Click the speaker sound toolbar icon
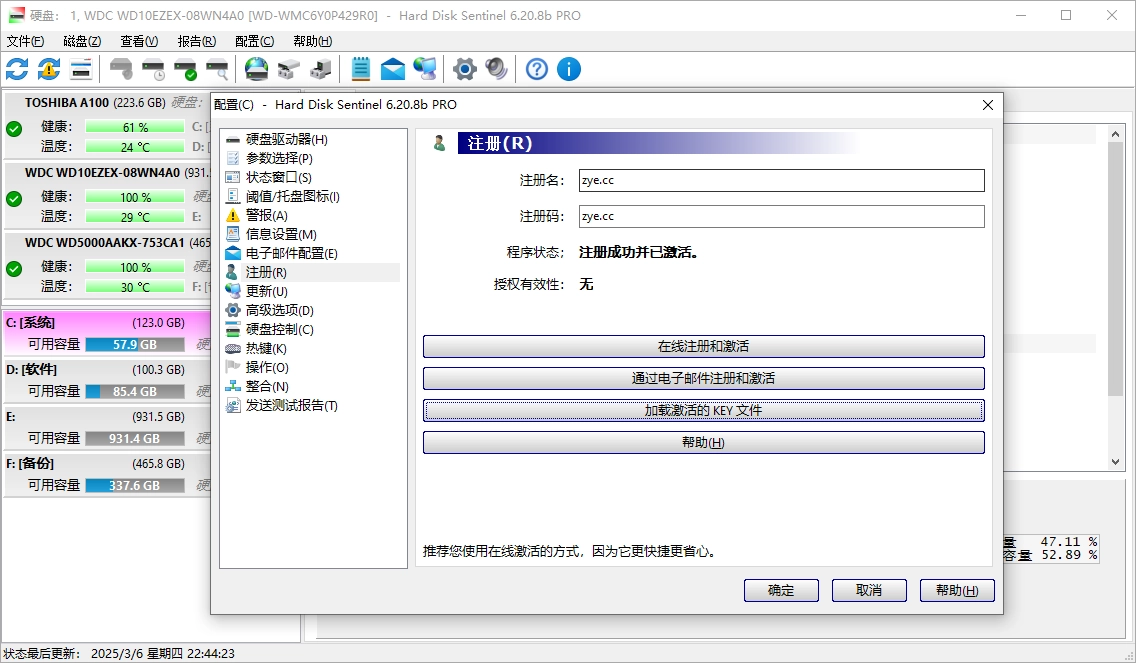Image resolution: width=1136 pixels, height=663 pixels. point(496,69)
